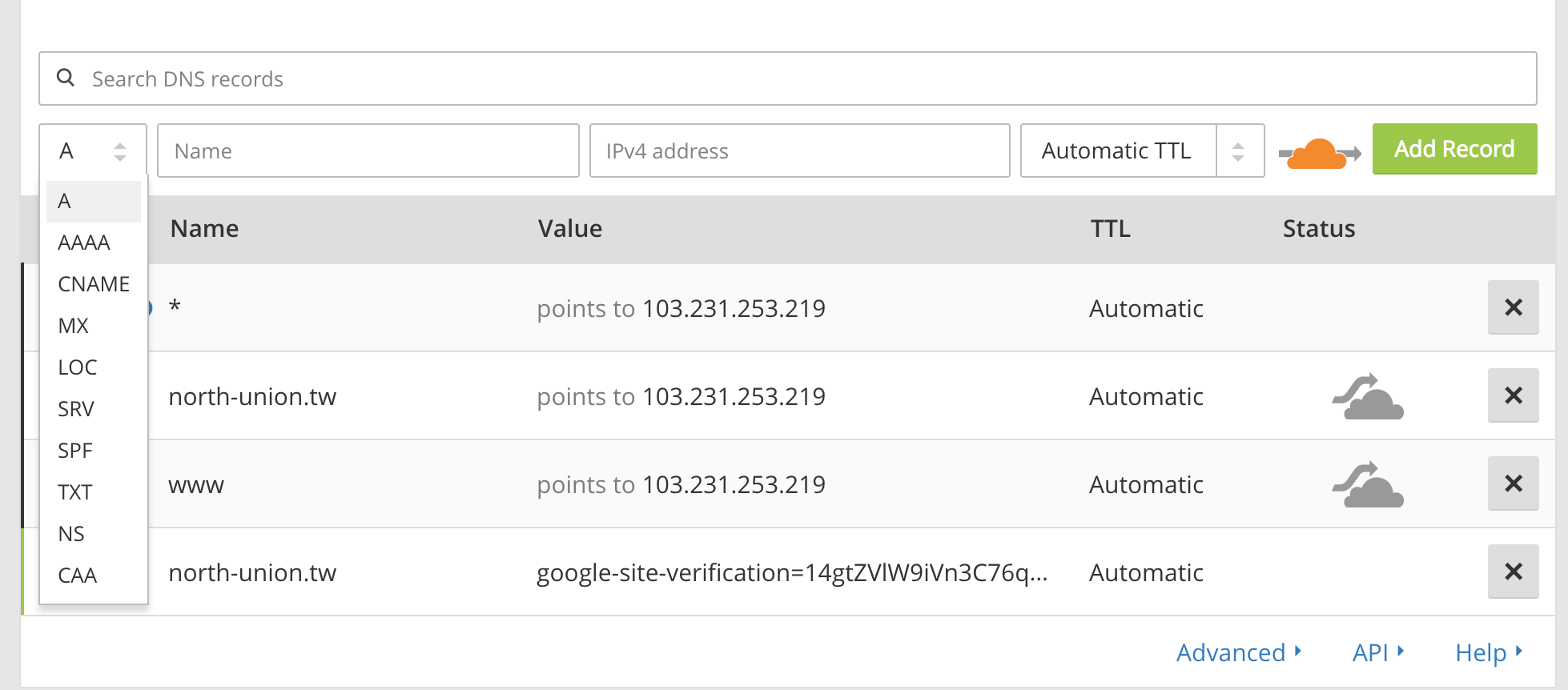Choose MX in the record type list
The width and height of the screenshot is (1568, 690).
(74, 326)
